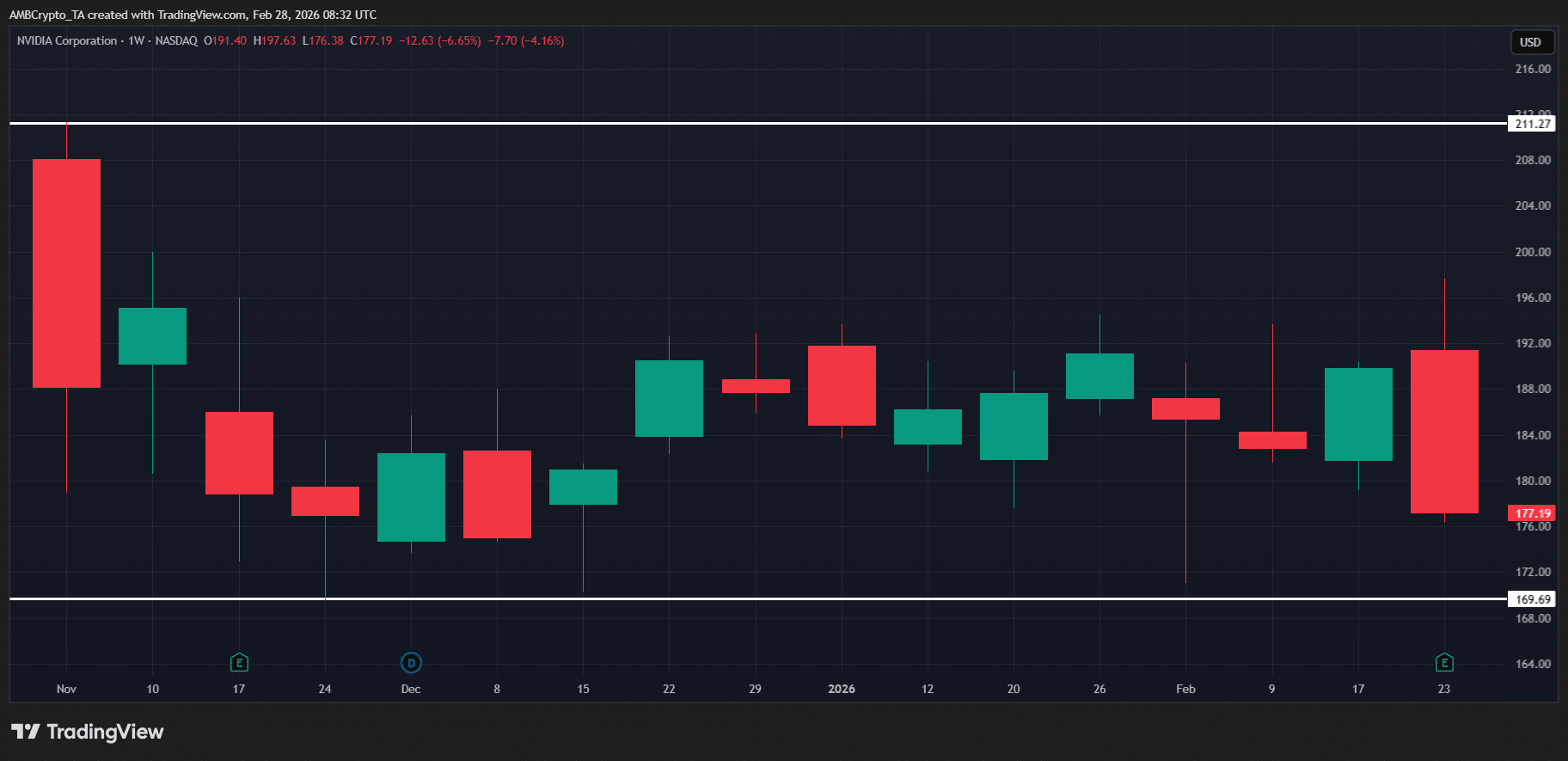Click the close value C177.19 in legend
The width and height of the screenshot is (1568, 761).
point(371,40)
